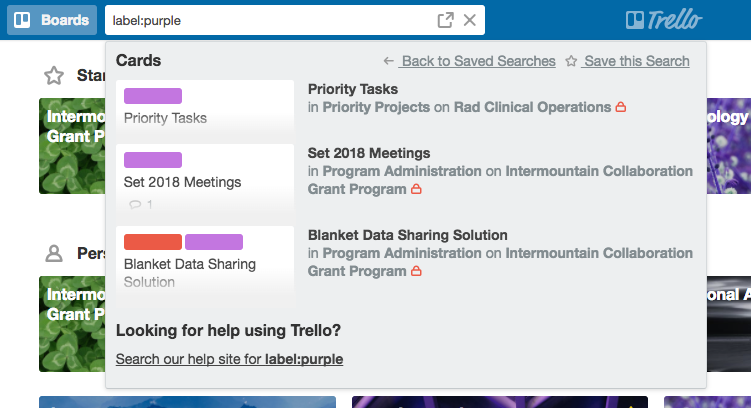Click the Set 2018 Meetings result title
Screen dimensions: 751x408
click(369, 153)
